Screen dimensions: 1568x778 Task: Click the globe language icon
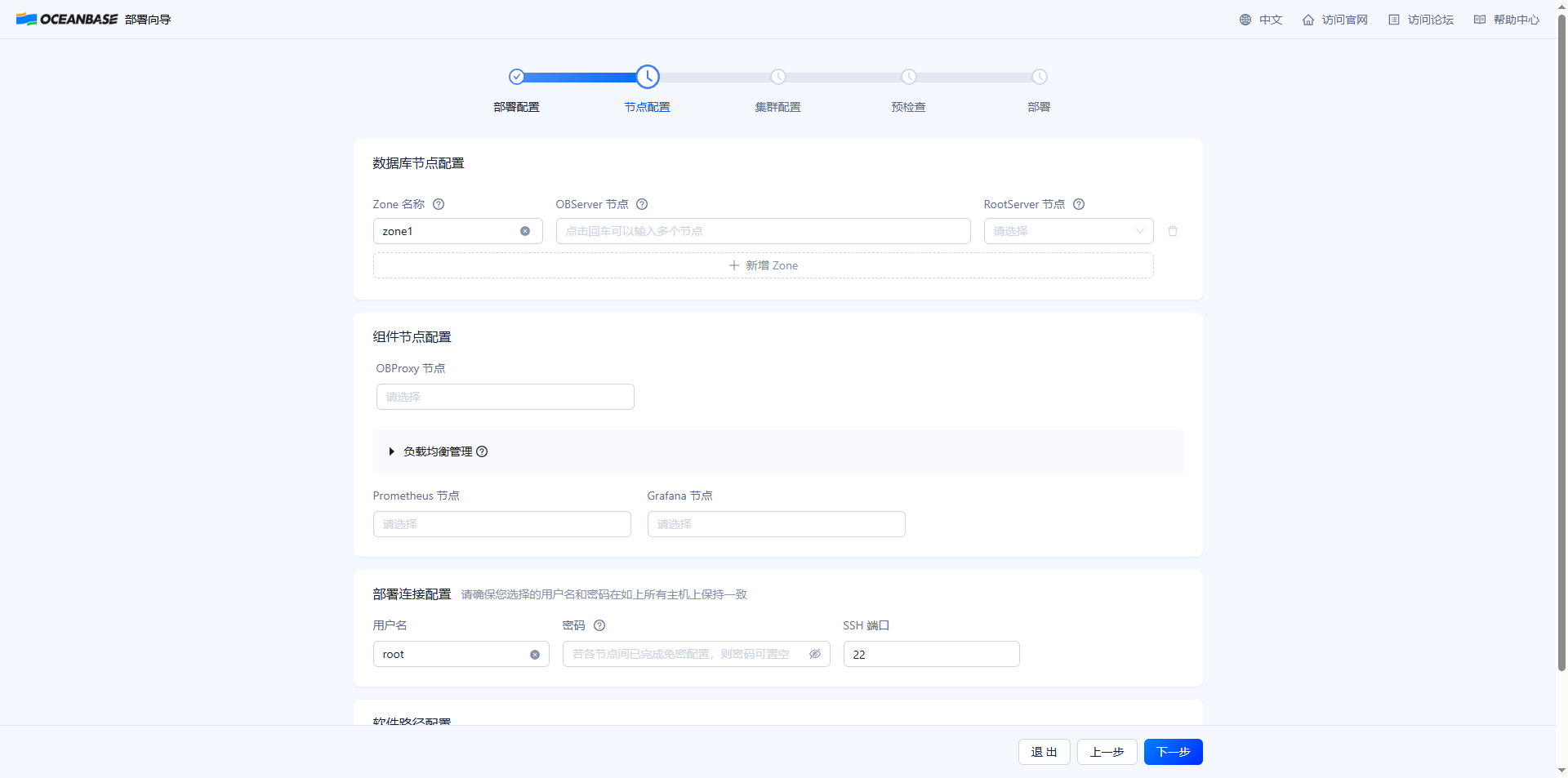[x=1245, y=20]
